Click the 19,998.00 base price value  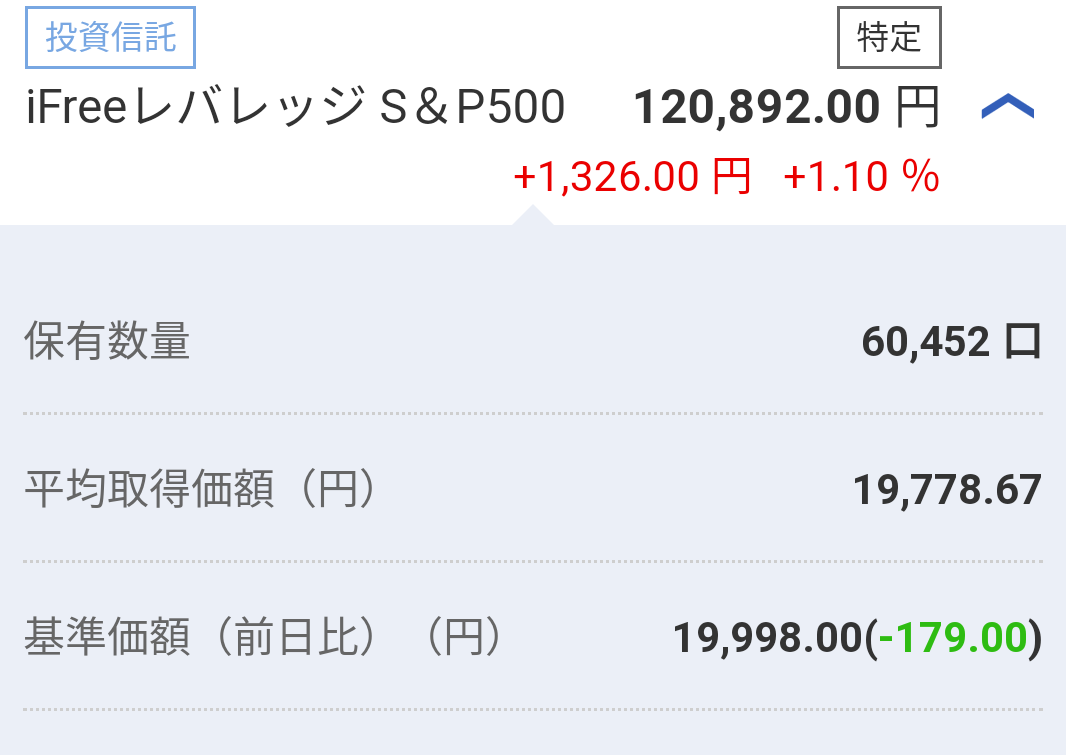pos(768,638)
